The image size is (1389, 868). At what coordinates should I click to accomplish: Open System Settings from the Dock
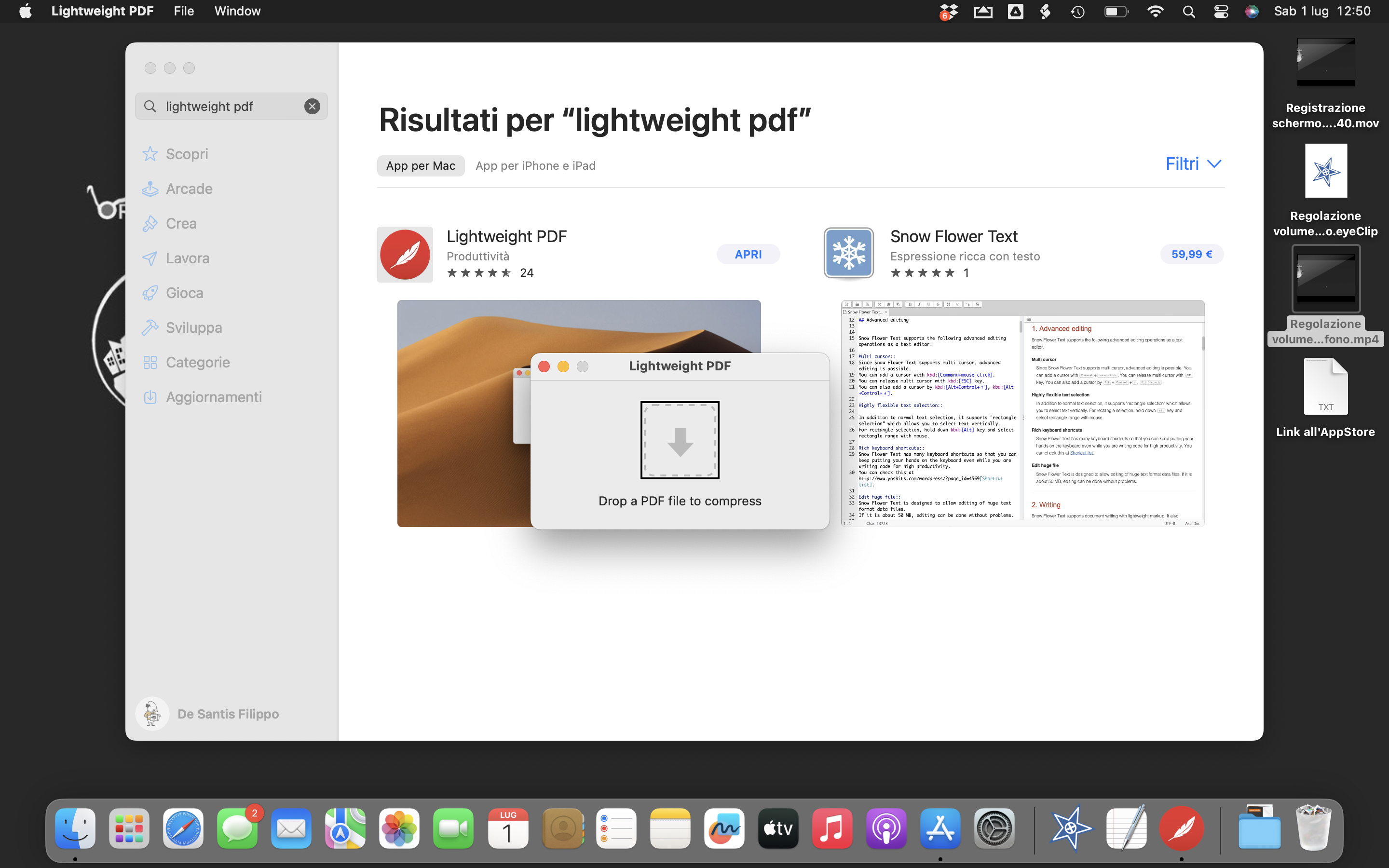pos(994,828)
